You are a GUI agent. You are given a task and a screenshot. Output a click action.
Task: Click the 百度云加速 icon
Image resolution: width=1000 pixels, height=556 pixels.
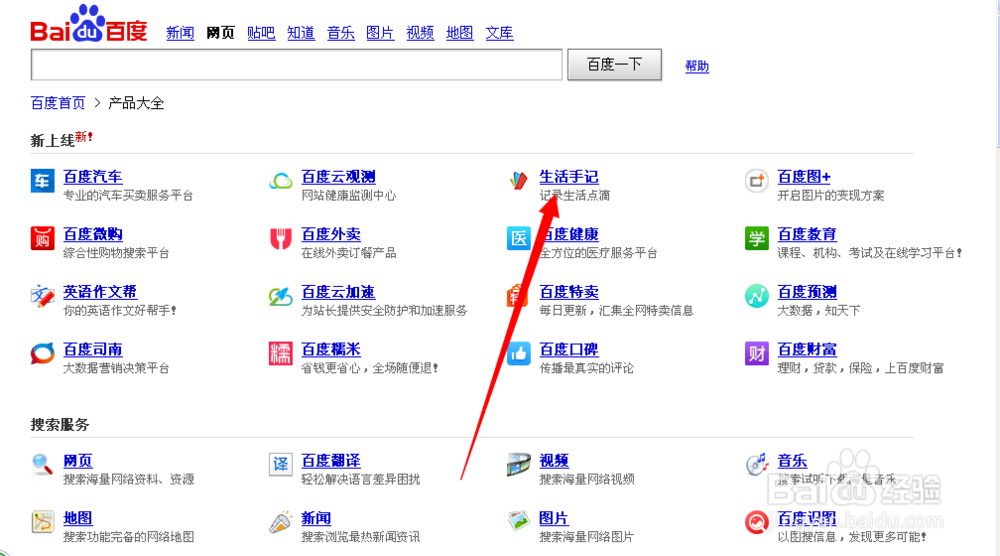point(281,296)
